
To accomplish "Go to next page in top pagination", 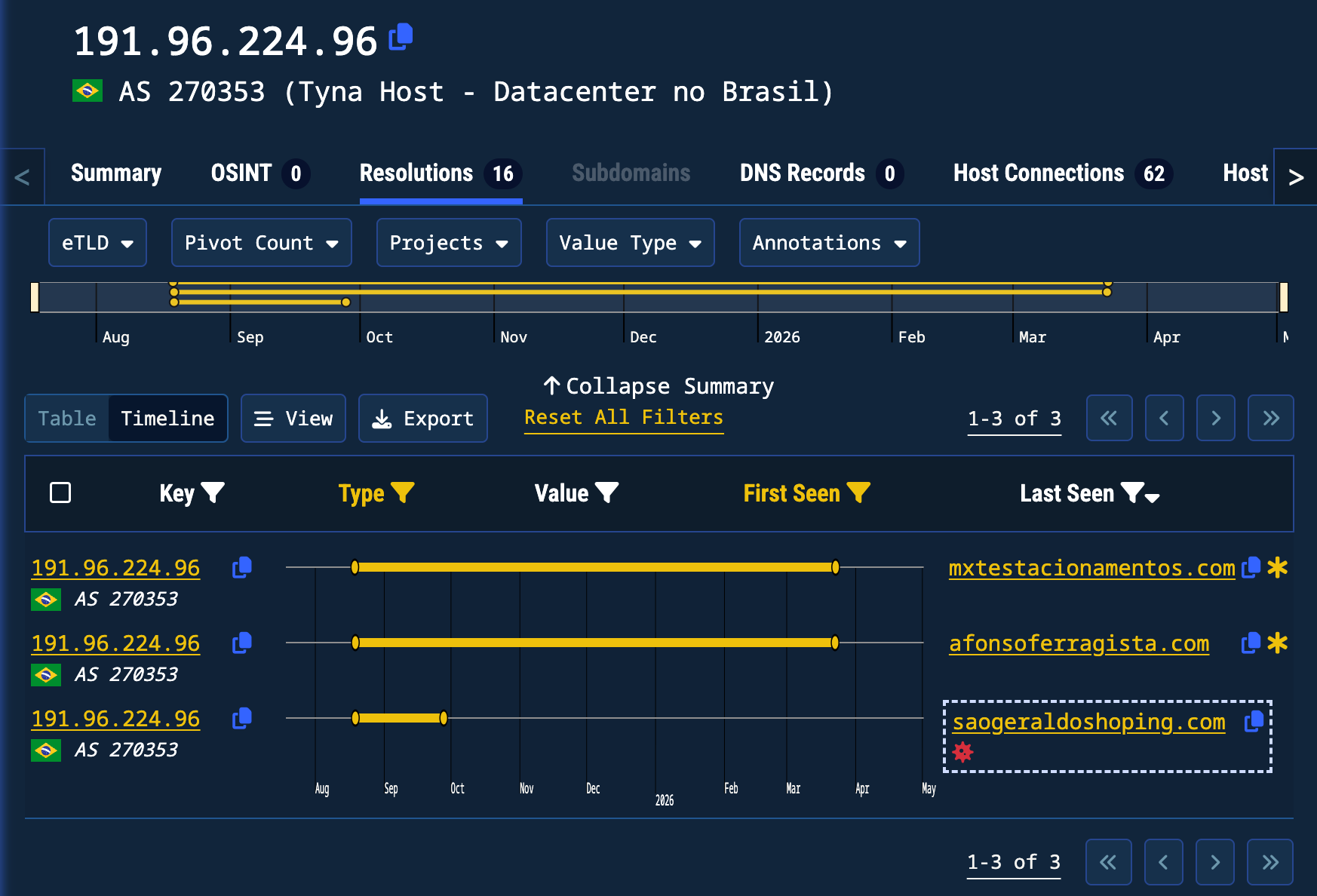I will [1215, 418].
